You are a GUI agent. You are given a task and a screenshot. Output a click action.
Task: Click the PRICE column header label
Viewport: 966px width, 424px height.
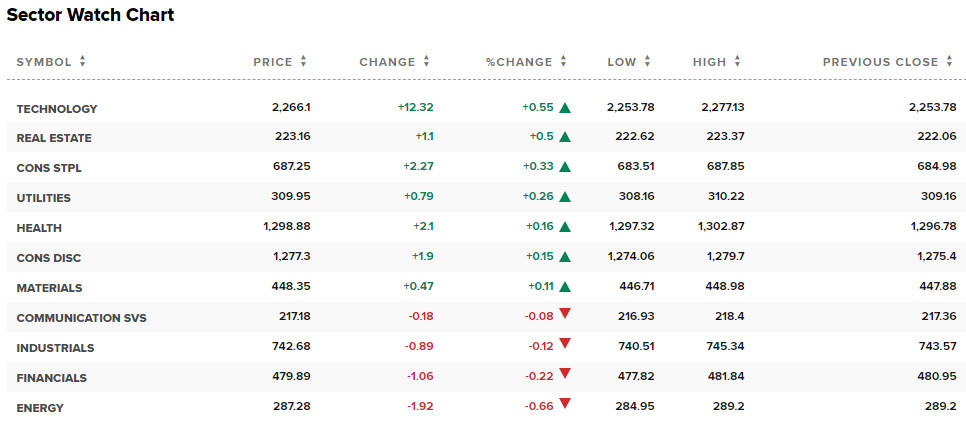click(x=273, y=62)
